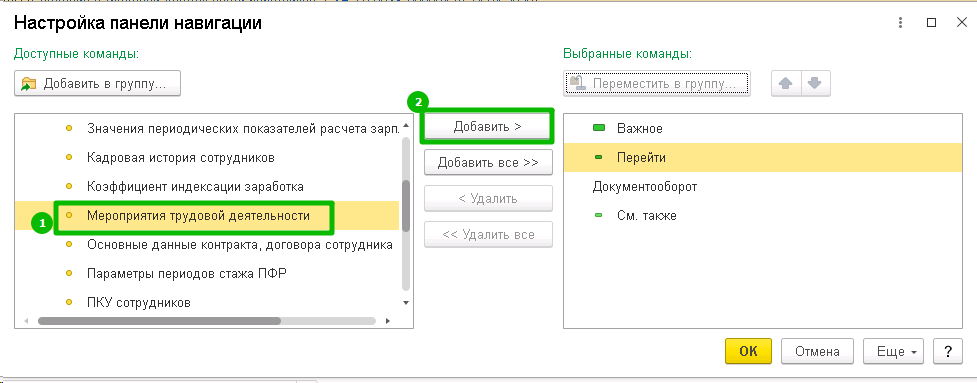The image size is (977, 383).
Task: Cancel the dialog with Отмена
Action: point(817,351)
